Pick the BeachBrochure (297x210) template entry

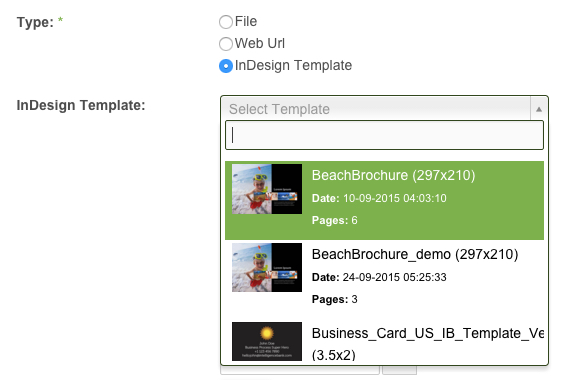(x=384, y=200)
